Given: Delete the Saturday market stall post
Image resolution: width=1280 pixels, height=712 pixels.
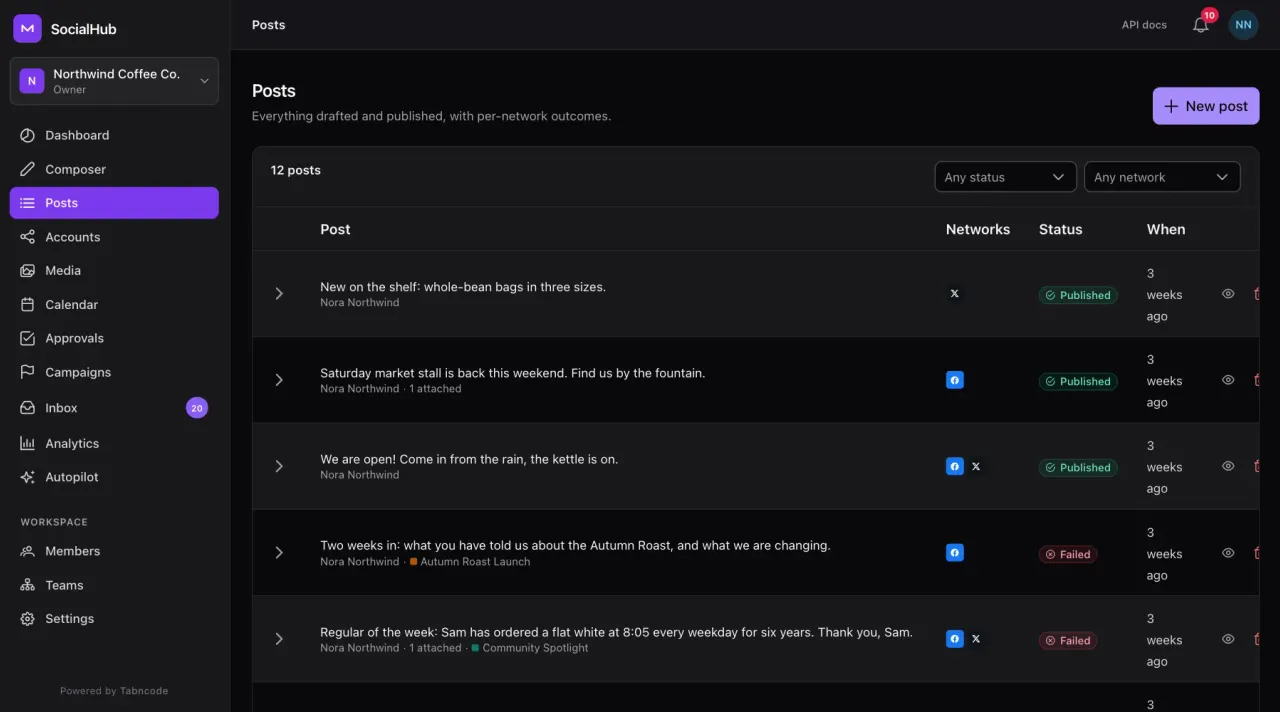Looking at the screenshot, I should [1255, 380].
